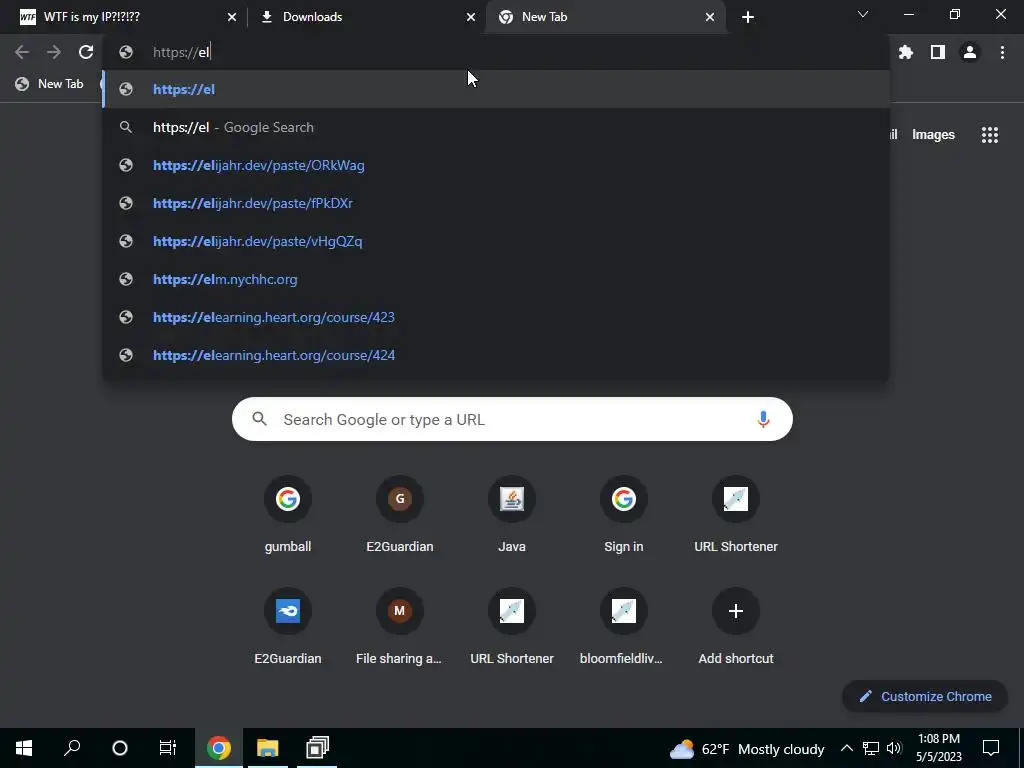
Task: Open a new tab with plus button
Action: [748, 17]
